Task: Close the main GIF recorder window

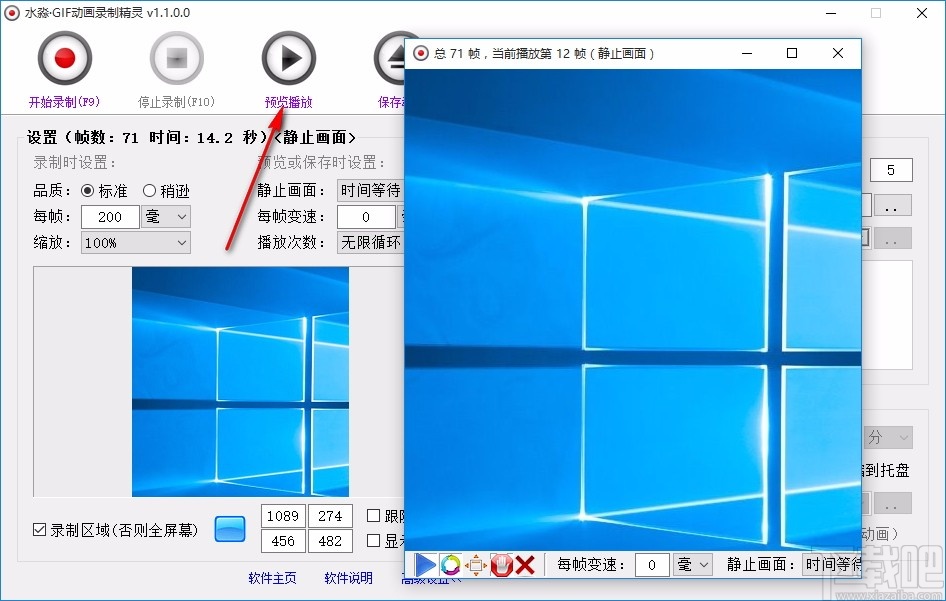Action: point(922,13)
